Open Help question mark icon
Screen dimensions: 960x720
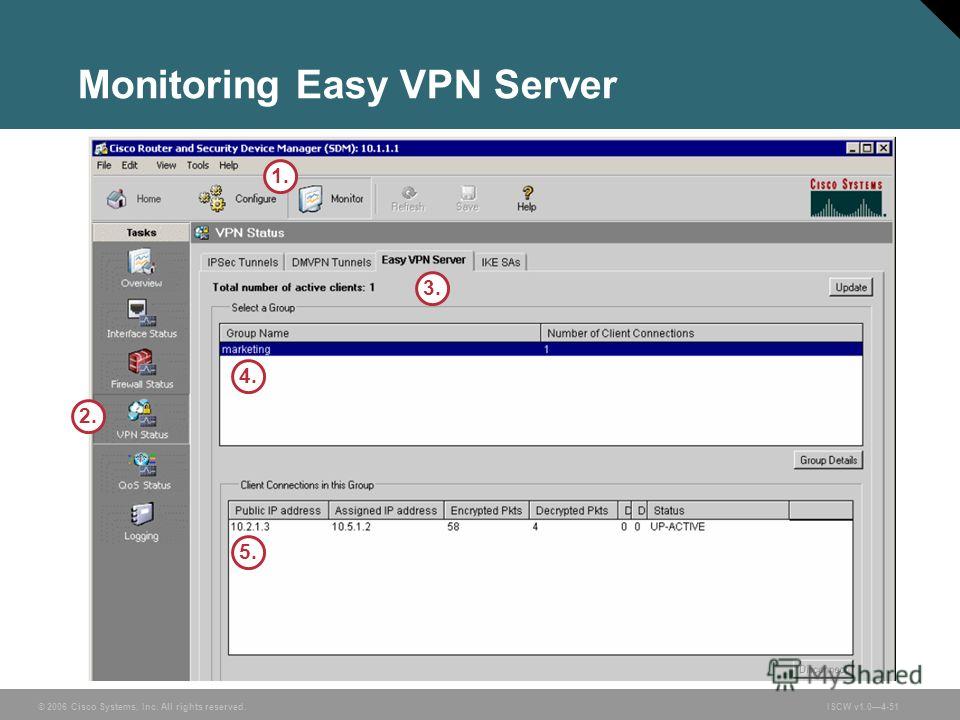coord(527,192)
